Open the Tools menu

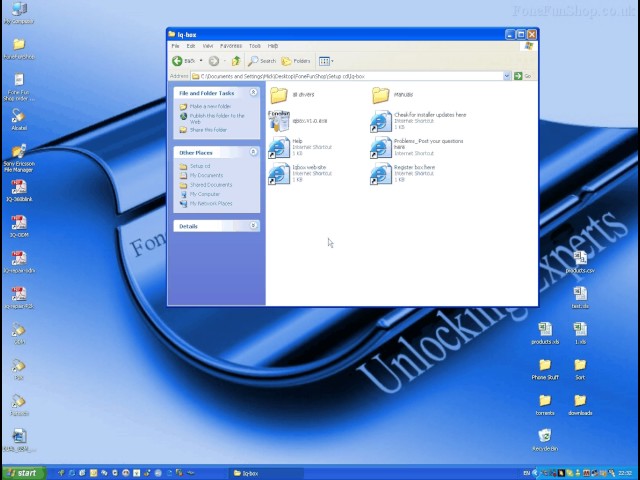[x=255, y=46]
